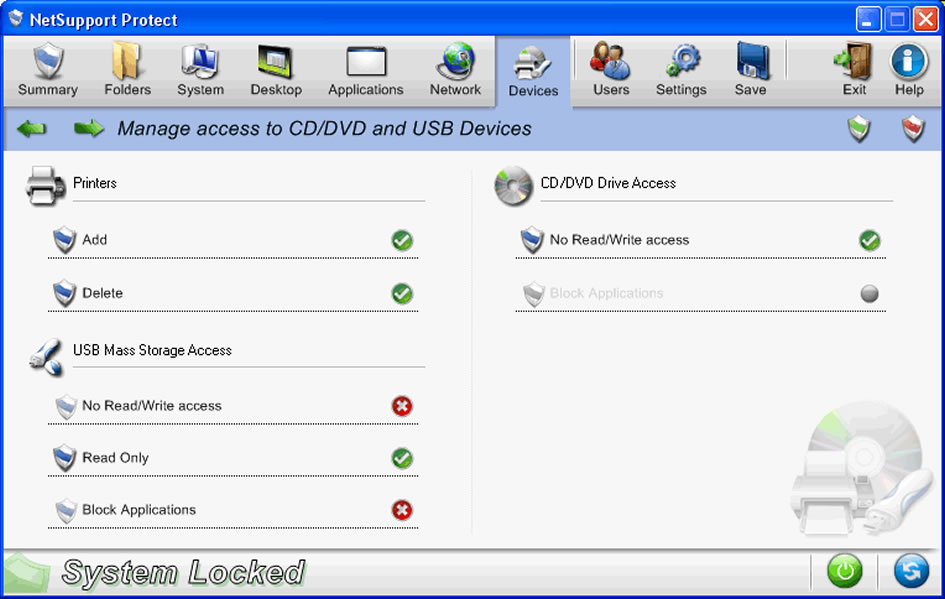Click the Printers heading text

(95, 183)
